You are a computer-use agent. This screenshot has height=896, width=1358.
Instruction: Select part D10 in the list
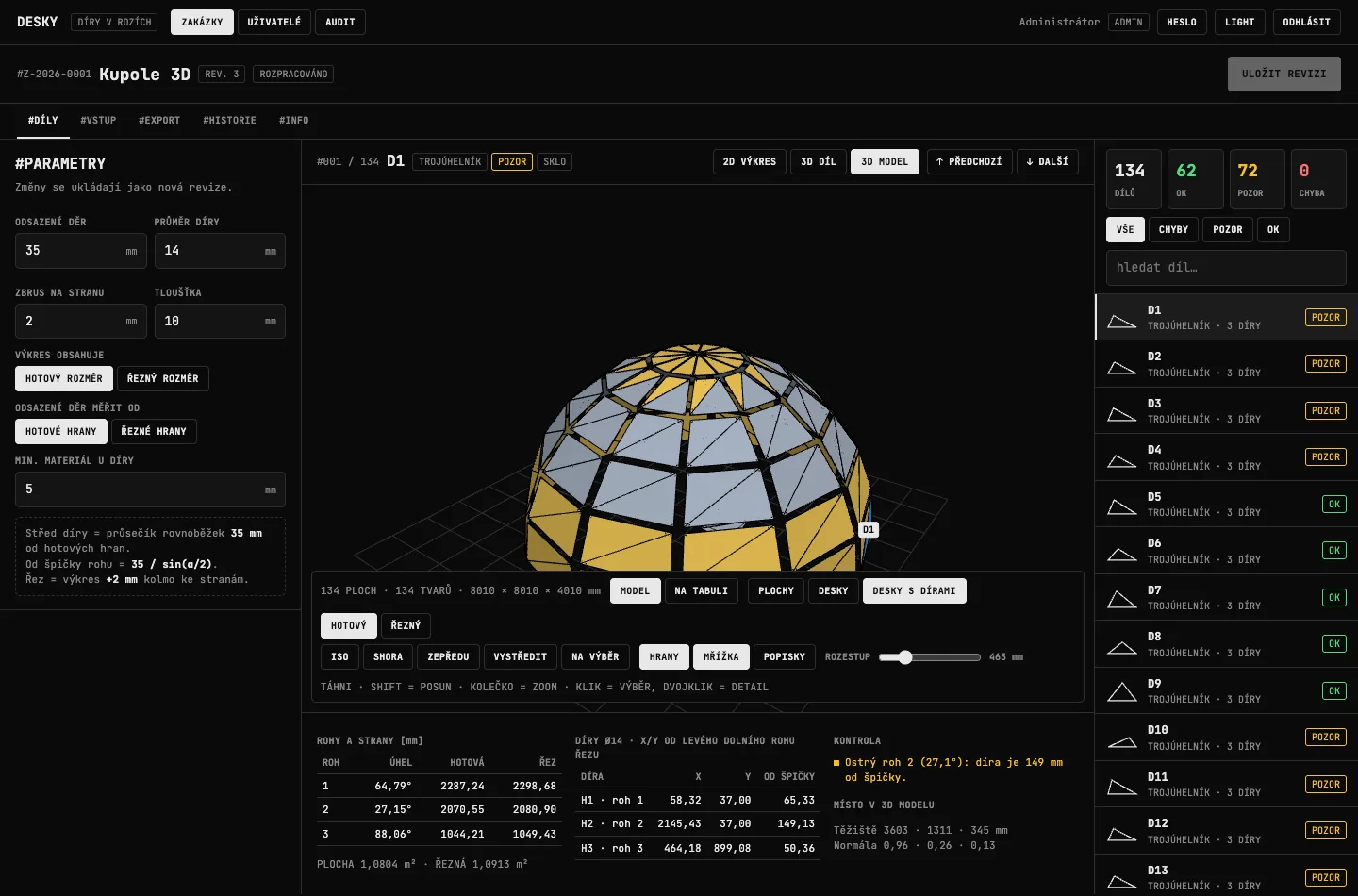pyautogui.click(x=1226, y=738)
